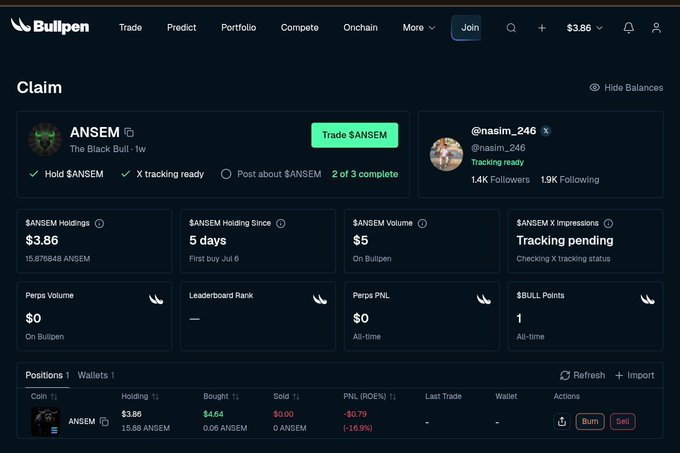Click the -$0.79 PNL value
680x453 pixels.
point(355,414)
